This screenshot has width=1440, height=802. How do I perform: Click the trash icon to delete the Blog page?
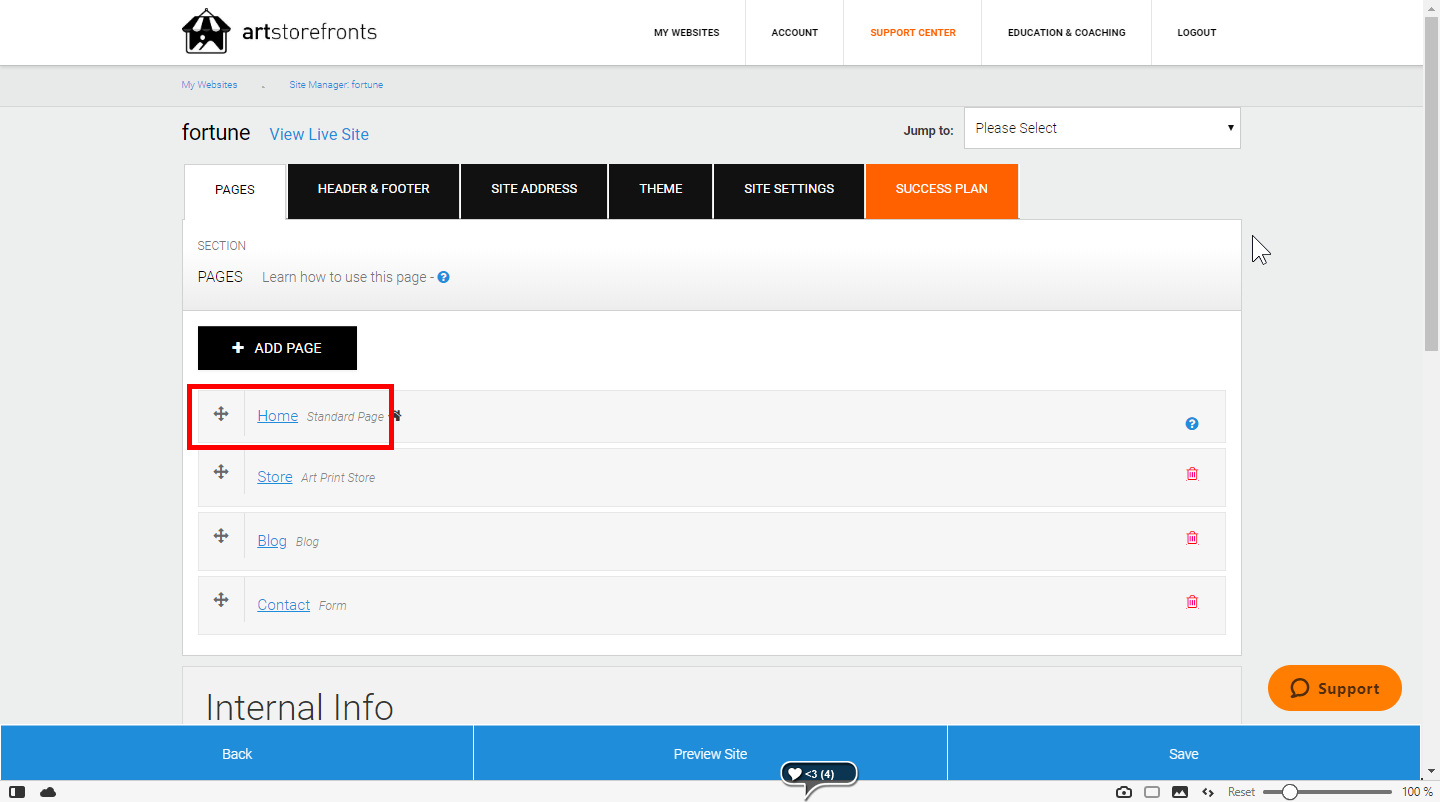click(x=1192, y=537)
